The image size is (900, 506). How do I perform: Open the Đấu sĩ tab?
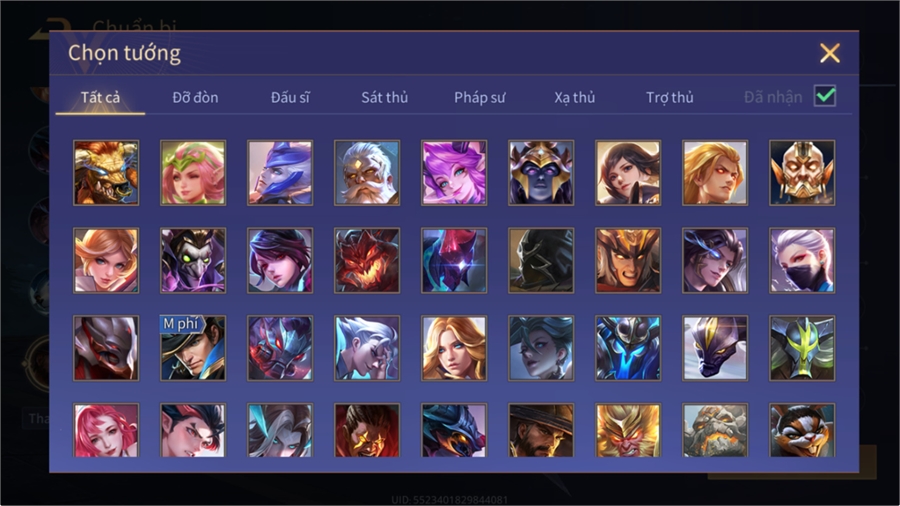click(290, 98)
